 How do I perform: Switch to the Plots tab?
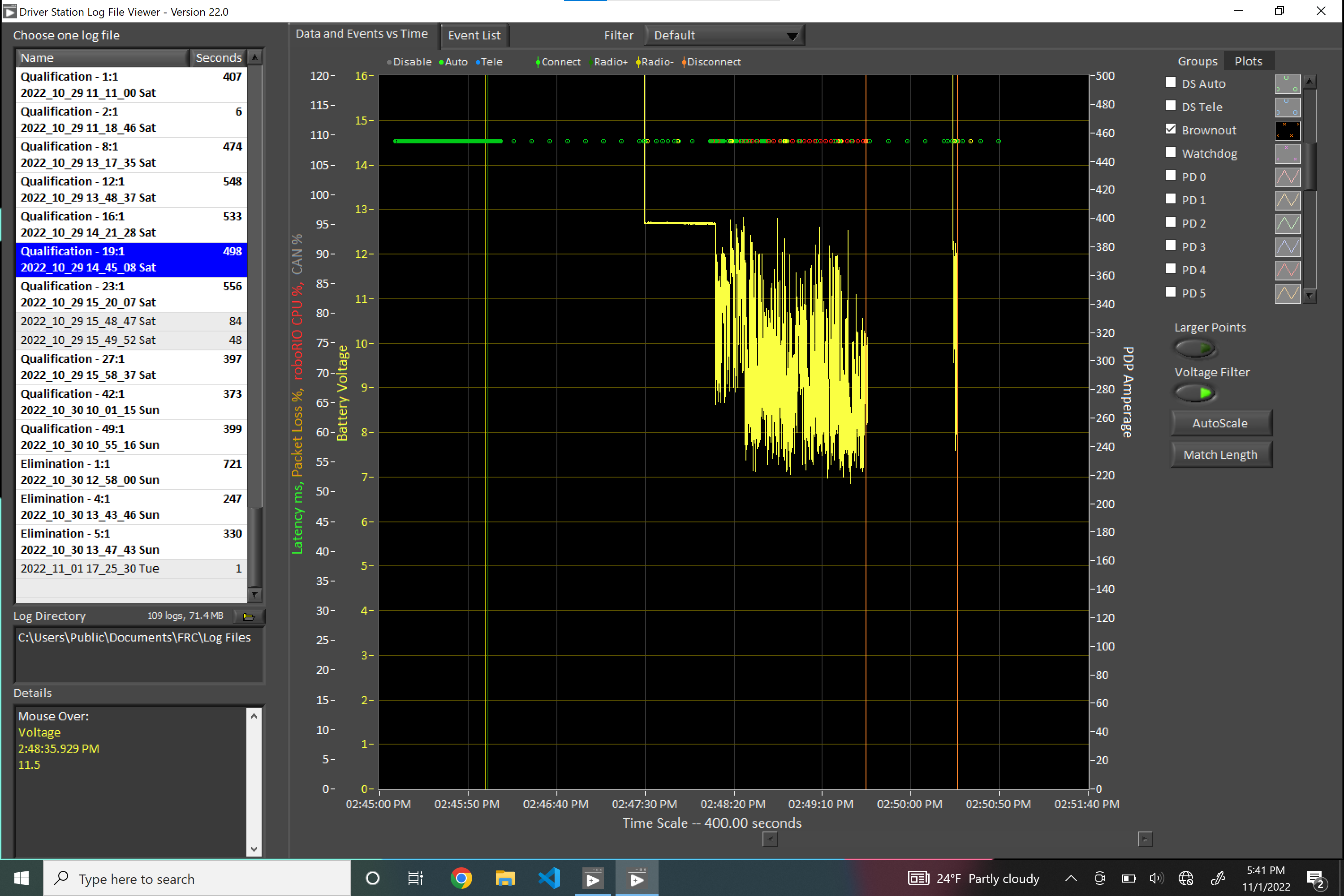1249,62
